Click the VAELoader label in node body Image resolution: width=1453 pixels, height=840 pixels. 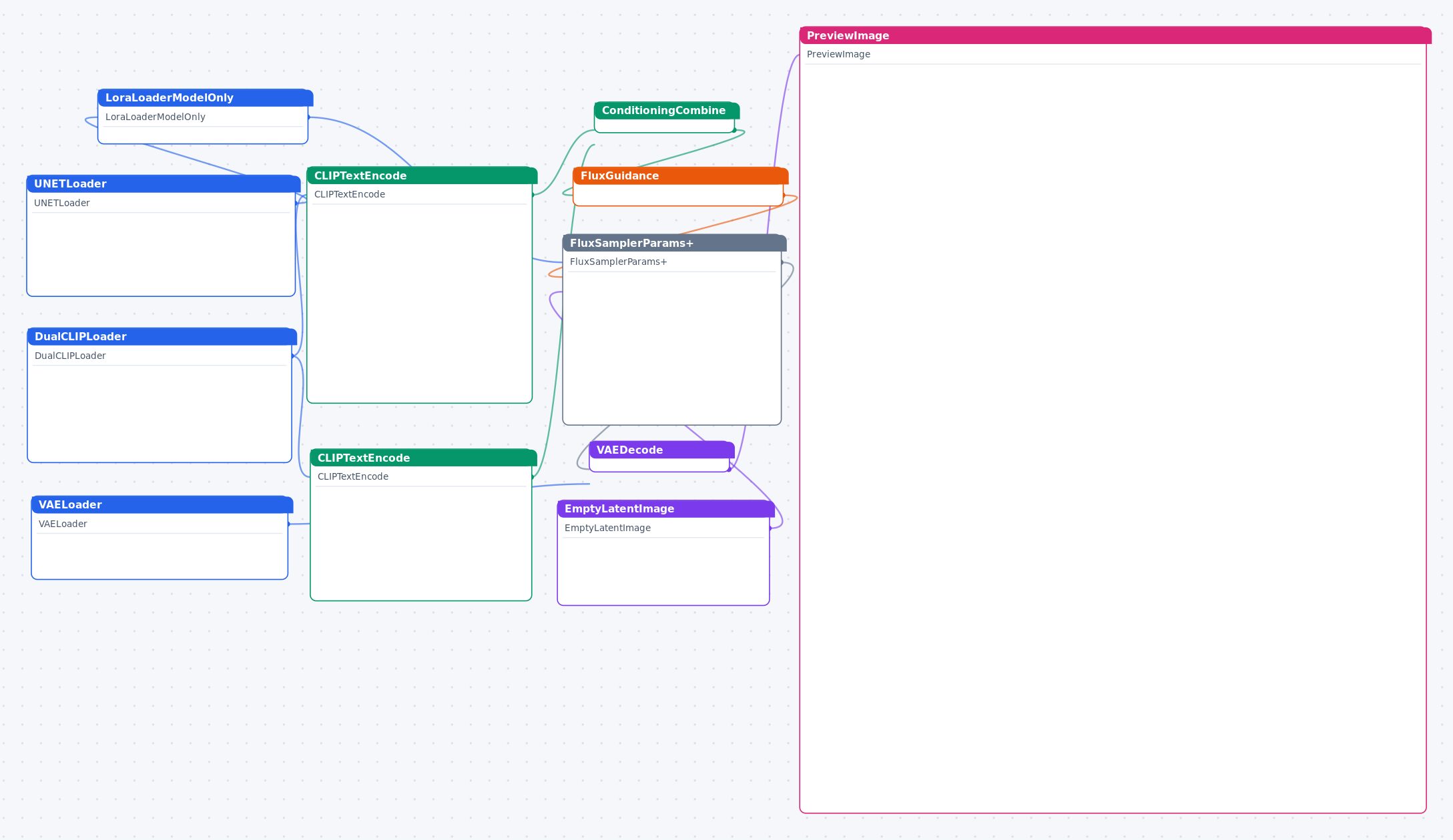point(63,524)
